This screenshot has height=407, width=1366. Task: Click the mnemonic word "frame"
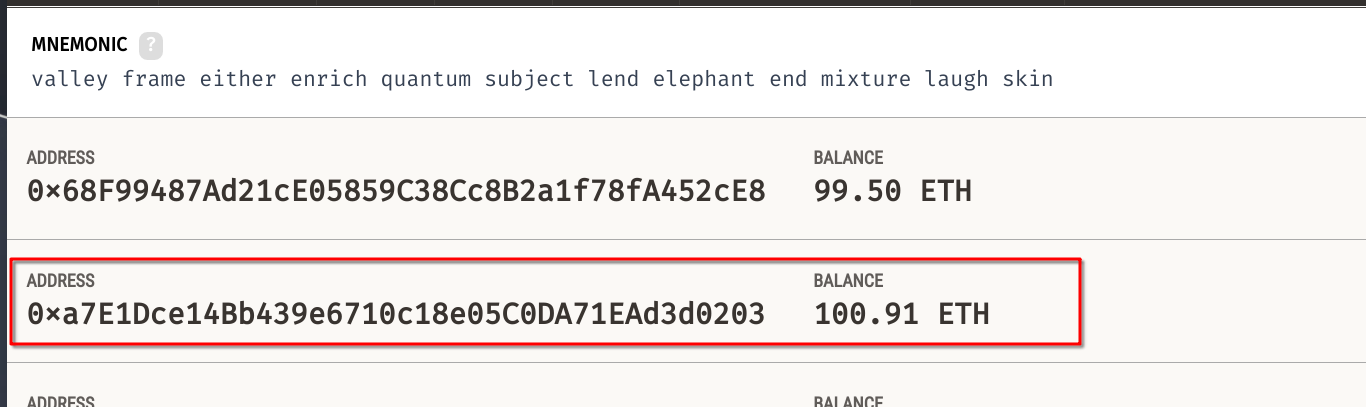coord(154,79)
